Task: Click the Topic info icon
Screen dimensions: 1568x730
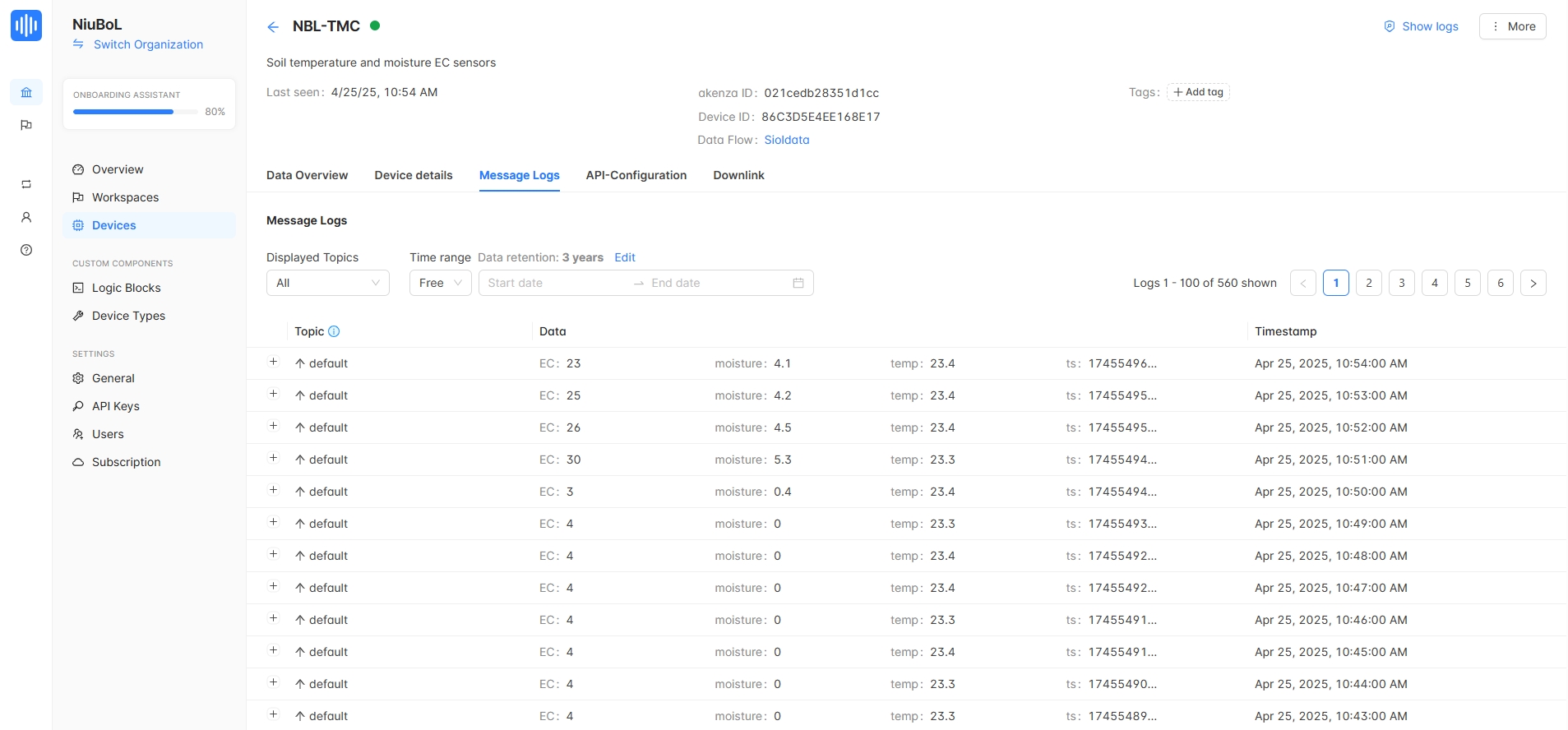Action: point(334,331)
